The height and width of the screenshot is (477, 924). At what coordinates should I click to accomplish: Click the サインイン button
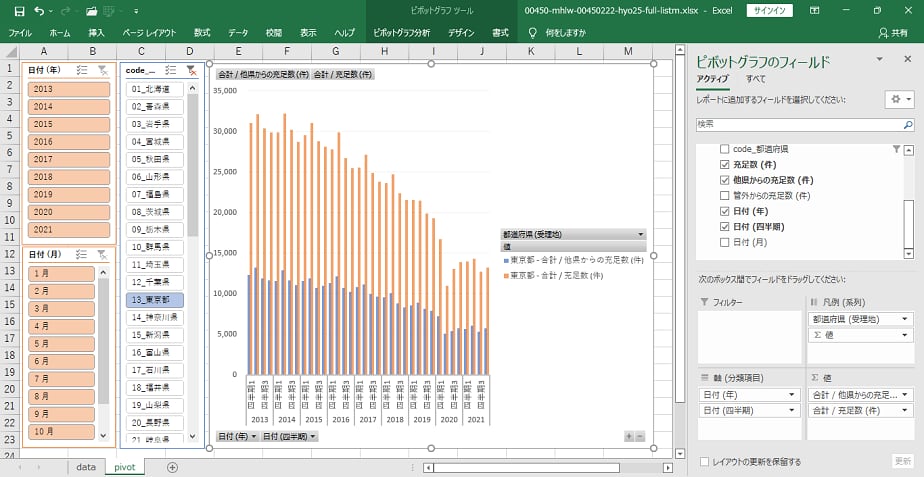(768, 11)
